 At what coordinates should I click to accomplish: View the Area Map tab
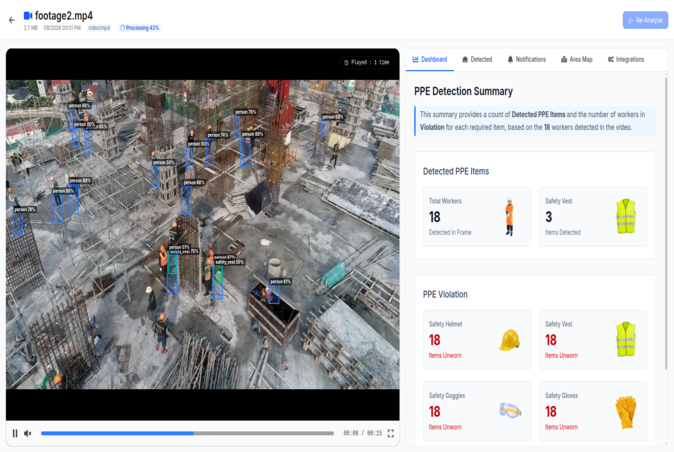(576, 60)
